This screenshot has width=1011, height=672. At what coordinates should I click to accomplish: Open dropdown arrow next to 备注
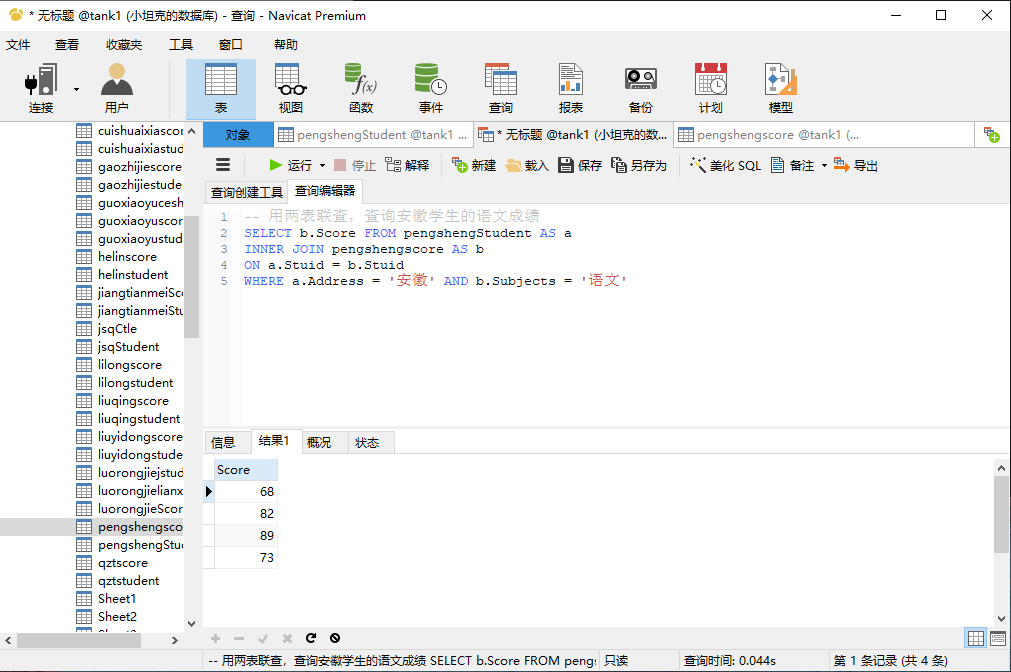point(824,166)
